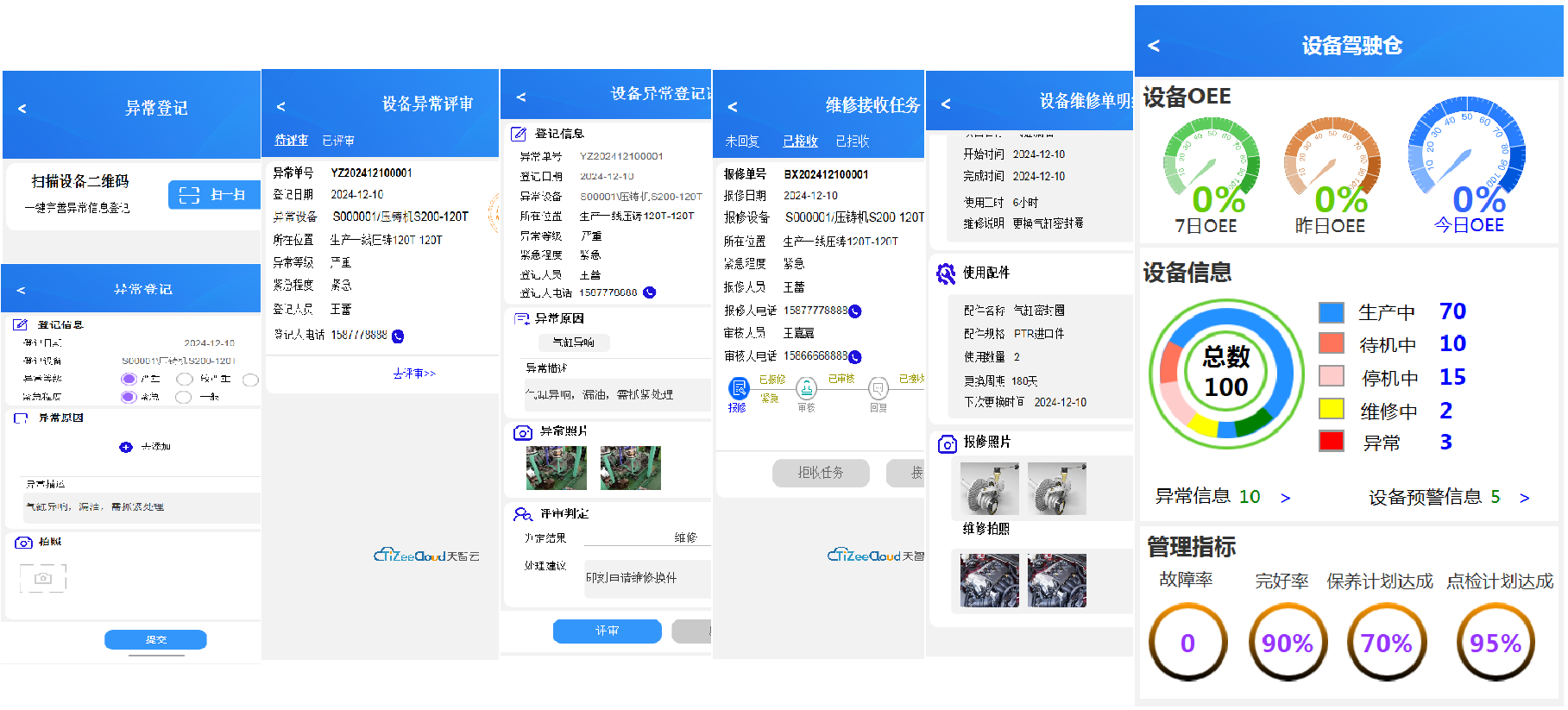The width and height of the screenshot is (1568, 710).
Task: Click the 审核 stamp step icon
Action: [x=806, y=388]
